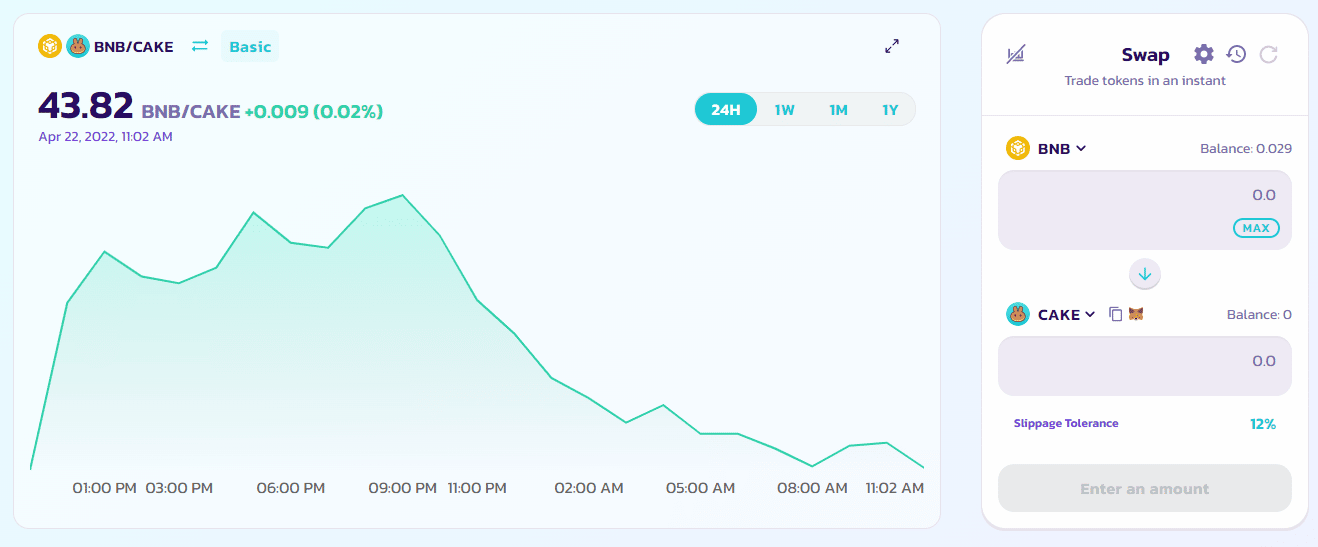Select the 1M chart tab
Image resolution: width=1318 pixels, height=547 pixels.
[838, 110]
